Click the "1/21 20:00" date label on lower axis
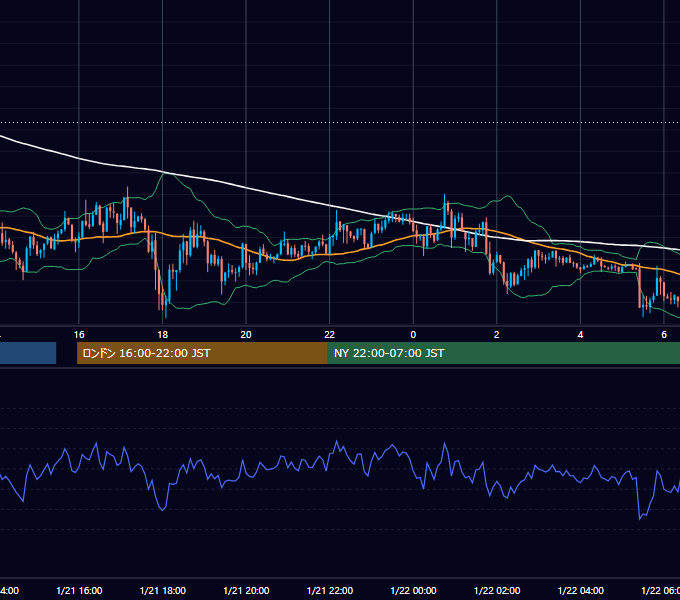 point(246,590)
